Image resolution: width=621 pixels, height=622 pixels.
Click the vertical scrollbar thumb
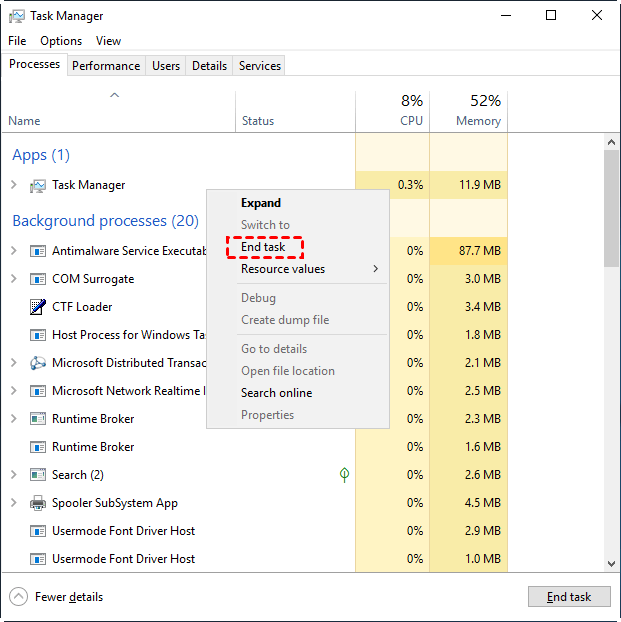(x=611, y=210)
